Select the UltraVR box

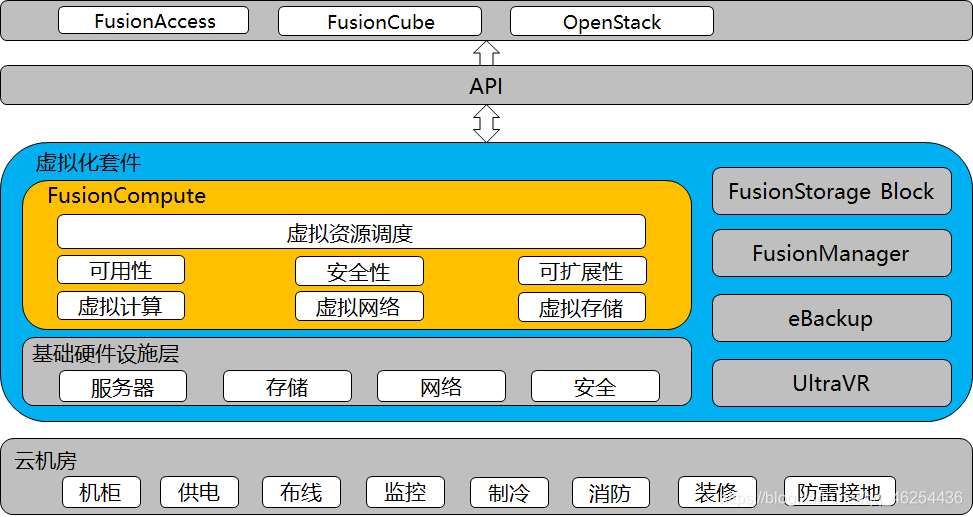tap(832, 383)
